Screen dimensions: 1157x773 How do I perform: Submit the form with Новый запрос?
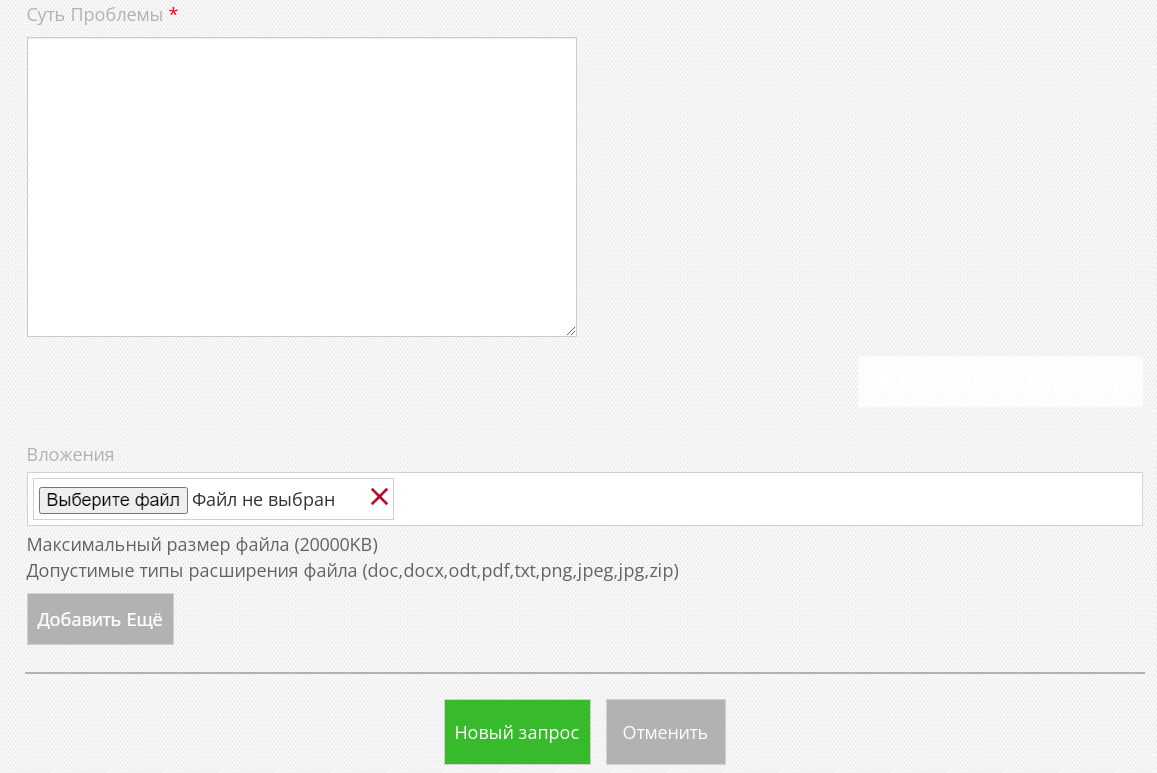[x=517, y=732]
